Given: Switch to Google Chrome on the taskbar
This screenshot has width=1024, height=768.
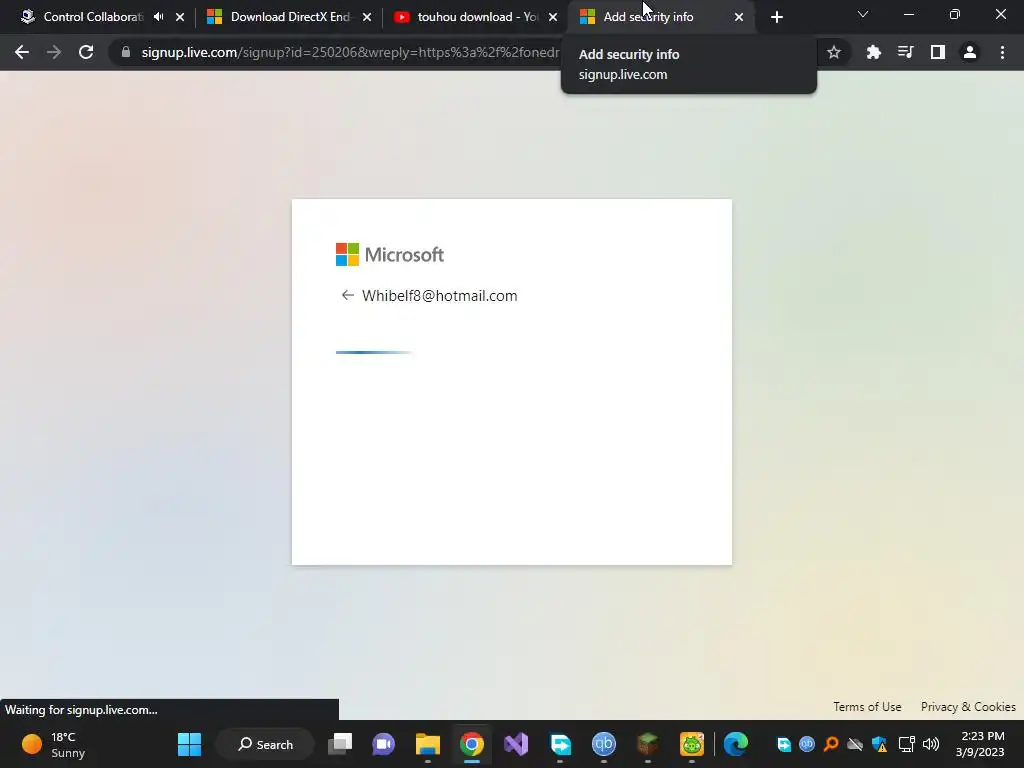Looking at the screenshot, I should click(x=472, y=744).
